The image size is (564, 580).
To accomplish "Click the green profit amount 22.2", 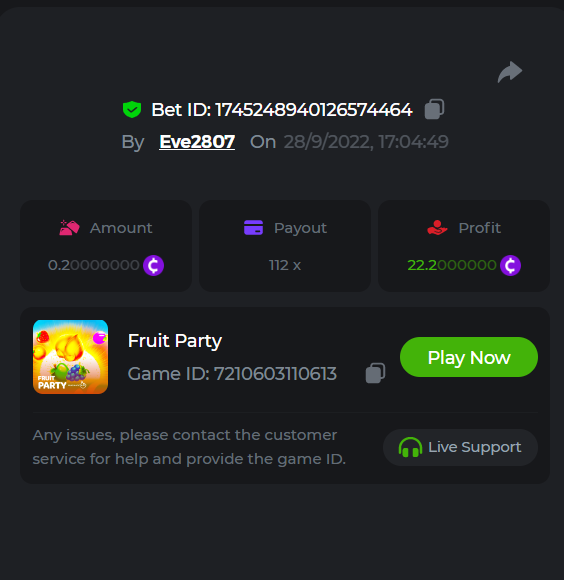I will (452, 265).
